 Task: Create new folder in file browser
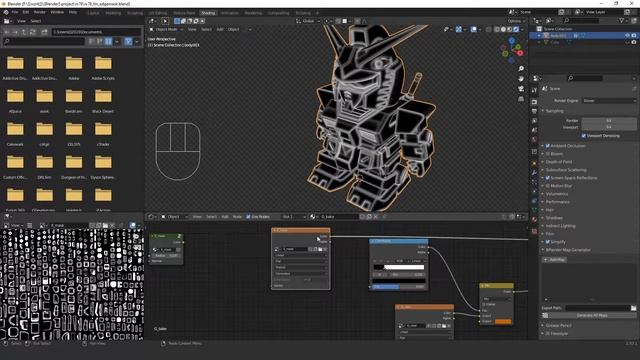pyautogui.click(x=44, y=32)
